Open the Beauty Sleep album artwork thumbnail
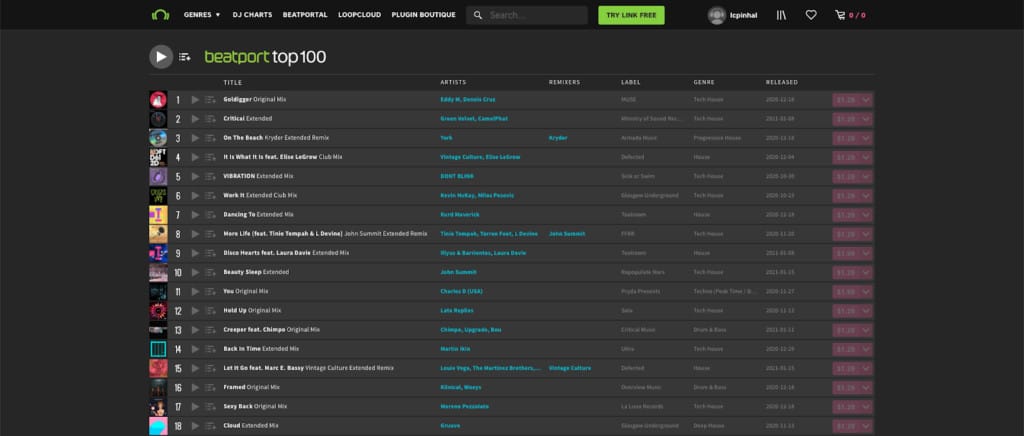1024x436 pixels. click(x=158, y=272)
